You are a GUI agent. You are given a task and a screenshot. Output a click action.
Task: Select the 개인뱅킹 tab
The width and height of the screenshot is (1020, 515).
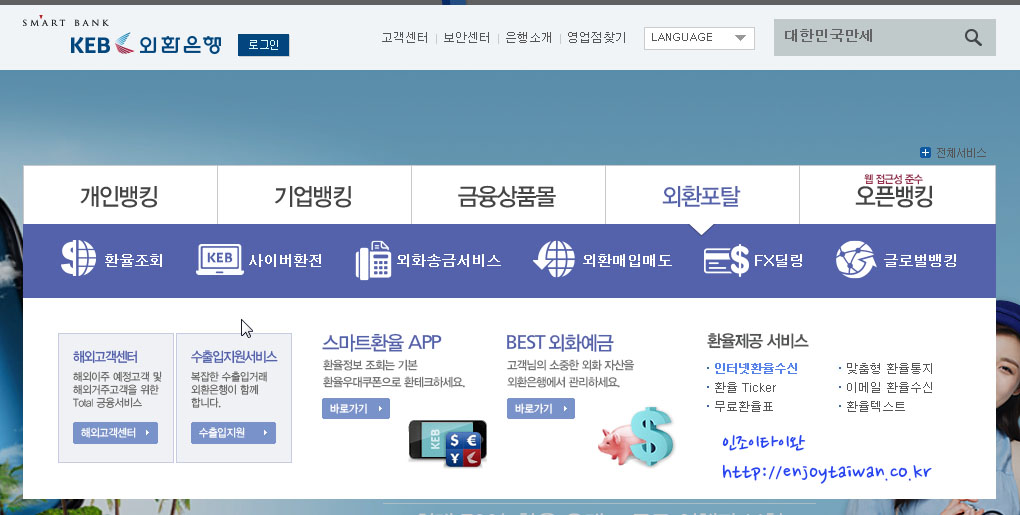120,195
